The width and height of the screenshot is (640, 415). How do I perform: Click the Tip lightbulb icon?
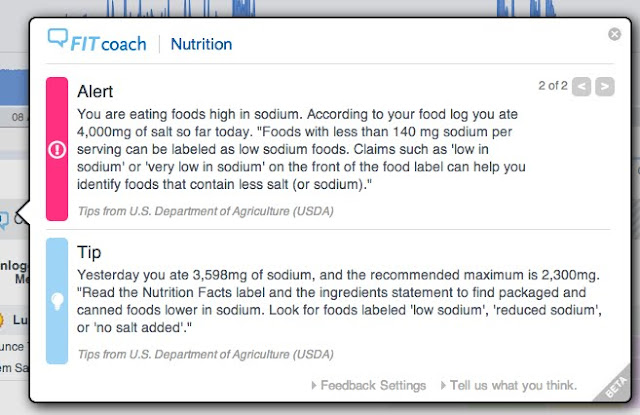pos(56,298)
